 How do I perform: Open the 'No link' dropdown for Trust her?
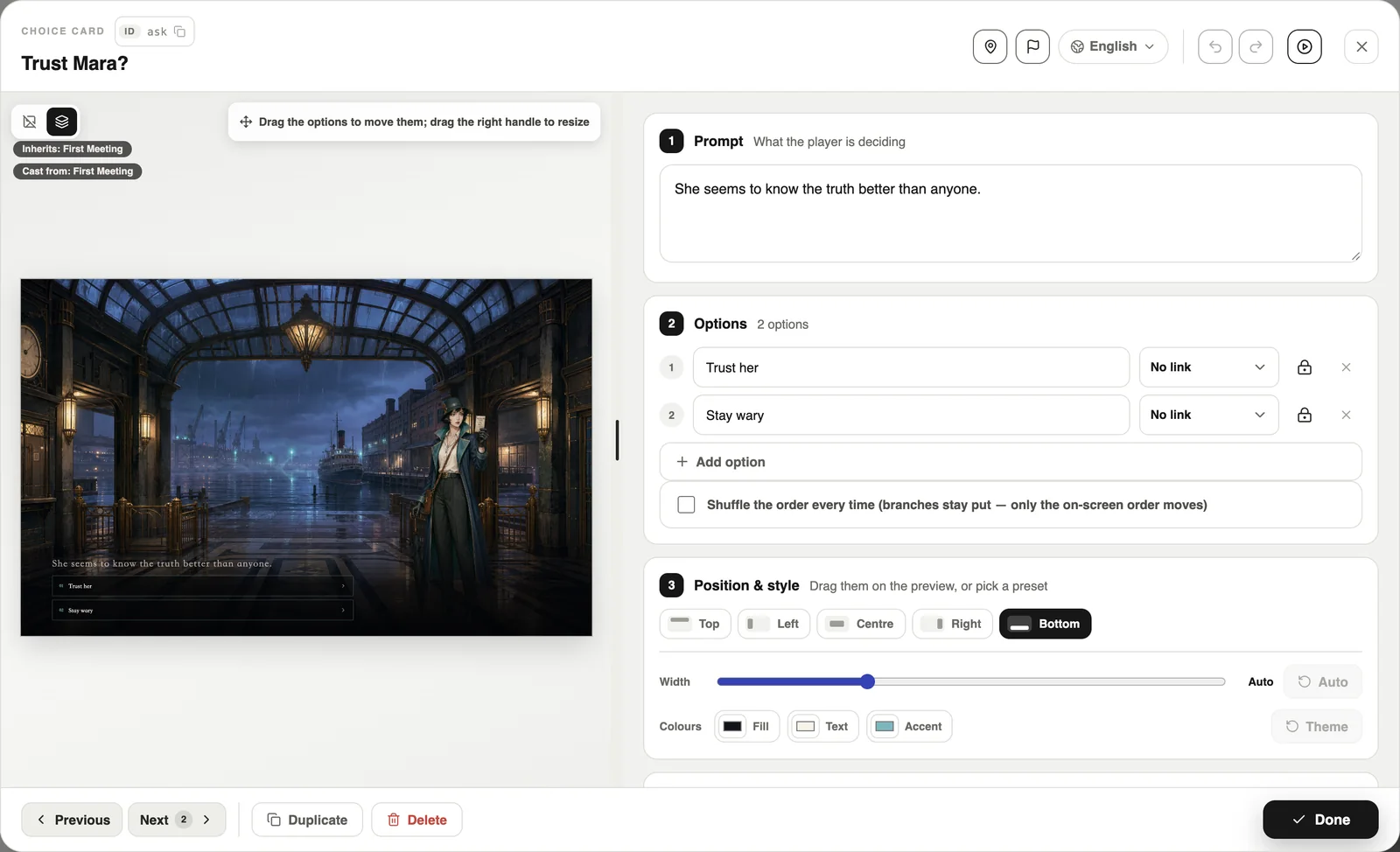[1208, 367]
